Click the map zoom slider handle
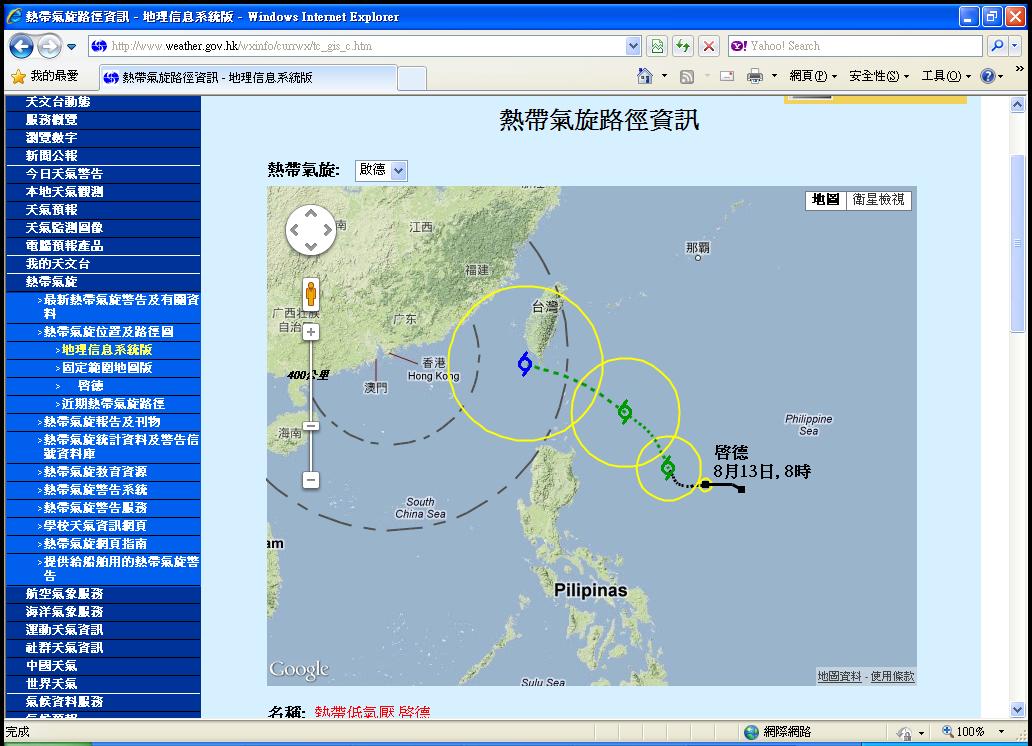 pyautogui.click(x=311, y=426)
